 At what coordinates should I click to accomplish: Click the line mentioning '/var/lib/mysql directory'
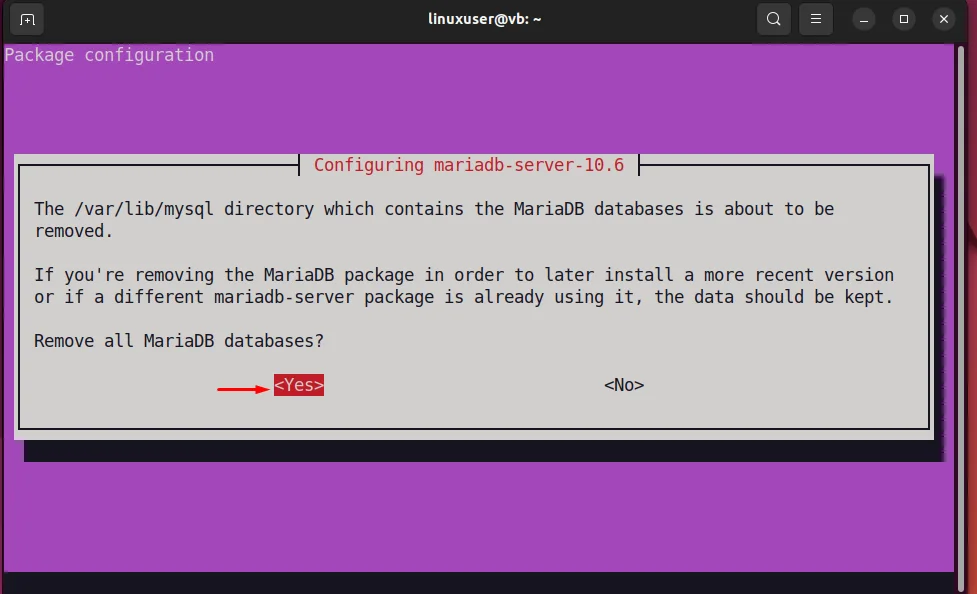(x=434, y=209)
